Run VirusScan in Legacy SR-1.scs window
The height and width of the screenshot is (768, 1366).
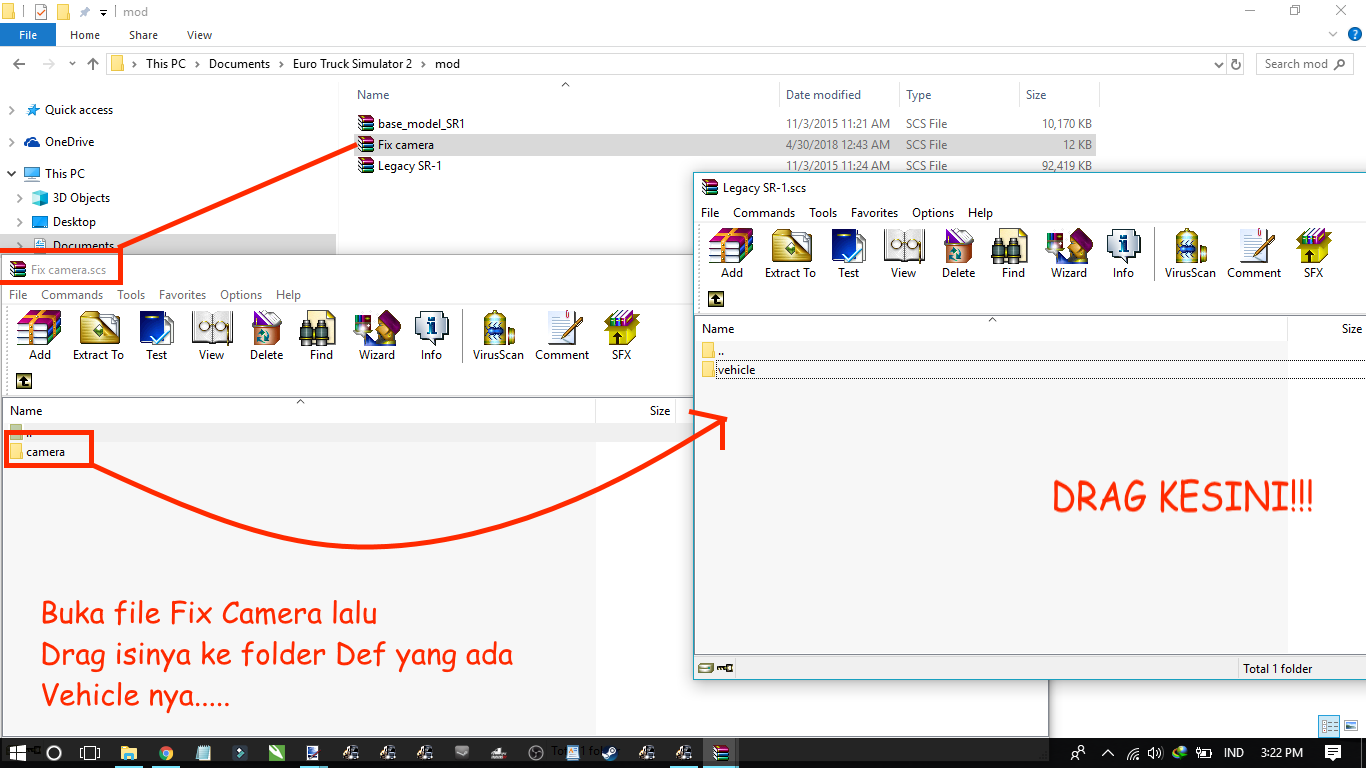(1190, 253)
